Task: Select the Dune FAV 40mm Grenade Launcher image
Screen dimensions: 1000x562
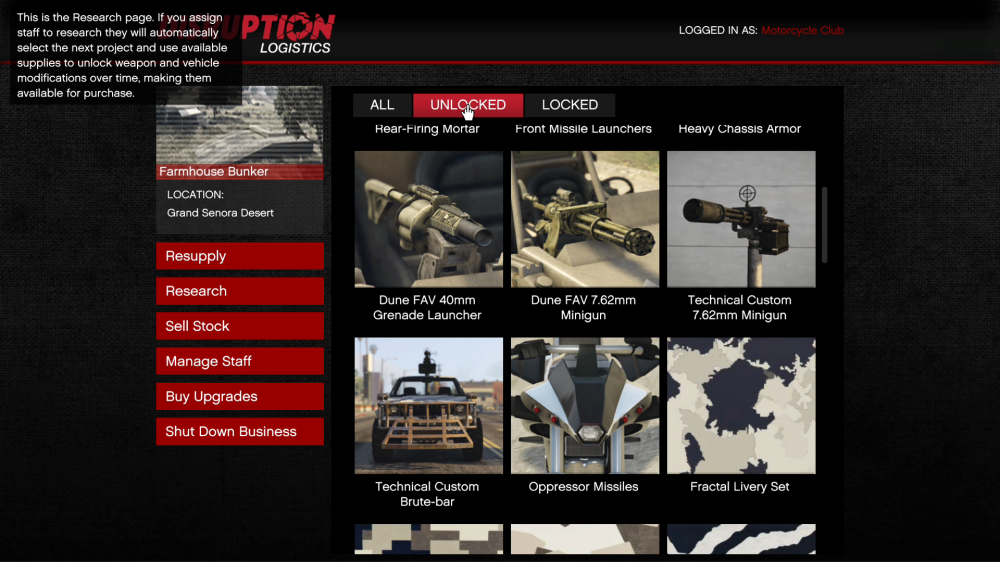Action: (x=428, y=219)
